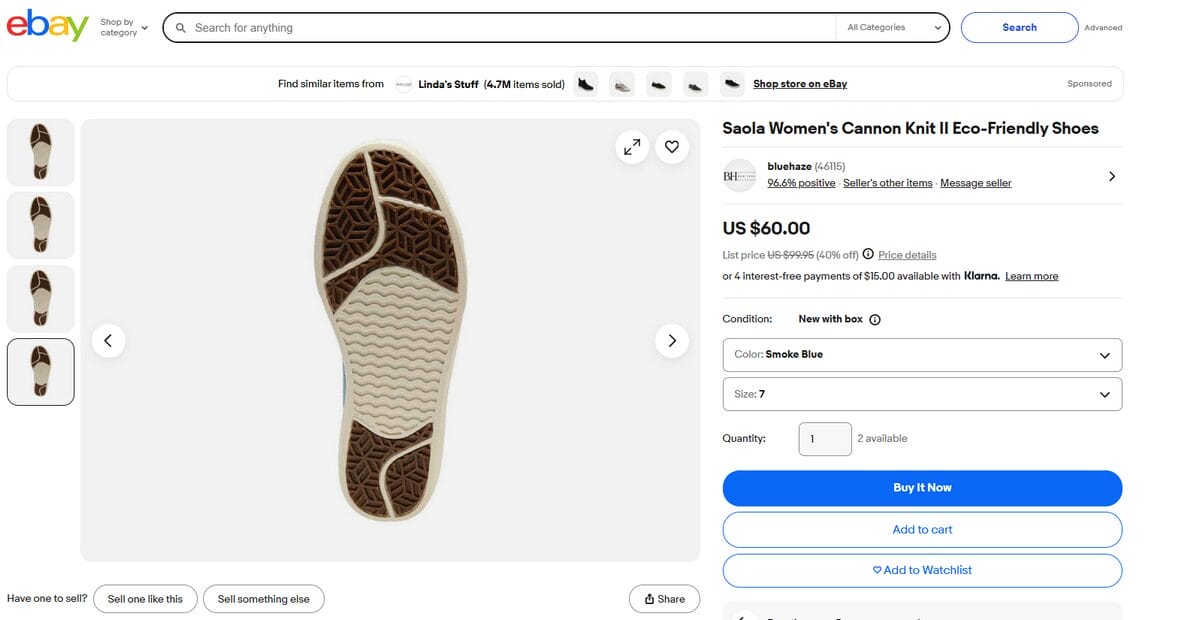Click the heart icon on the product image
The width and height of the screenshot is (1200, 620).
click(671, 146)
